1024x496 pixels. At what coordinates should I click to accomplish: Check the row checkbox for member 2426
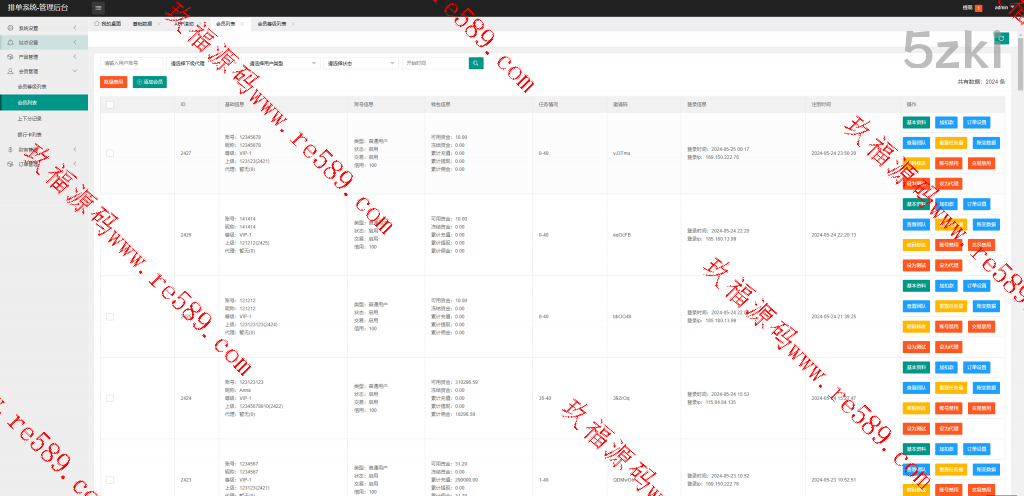(110, 235)
